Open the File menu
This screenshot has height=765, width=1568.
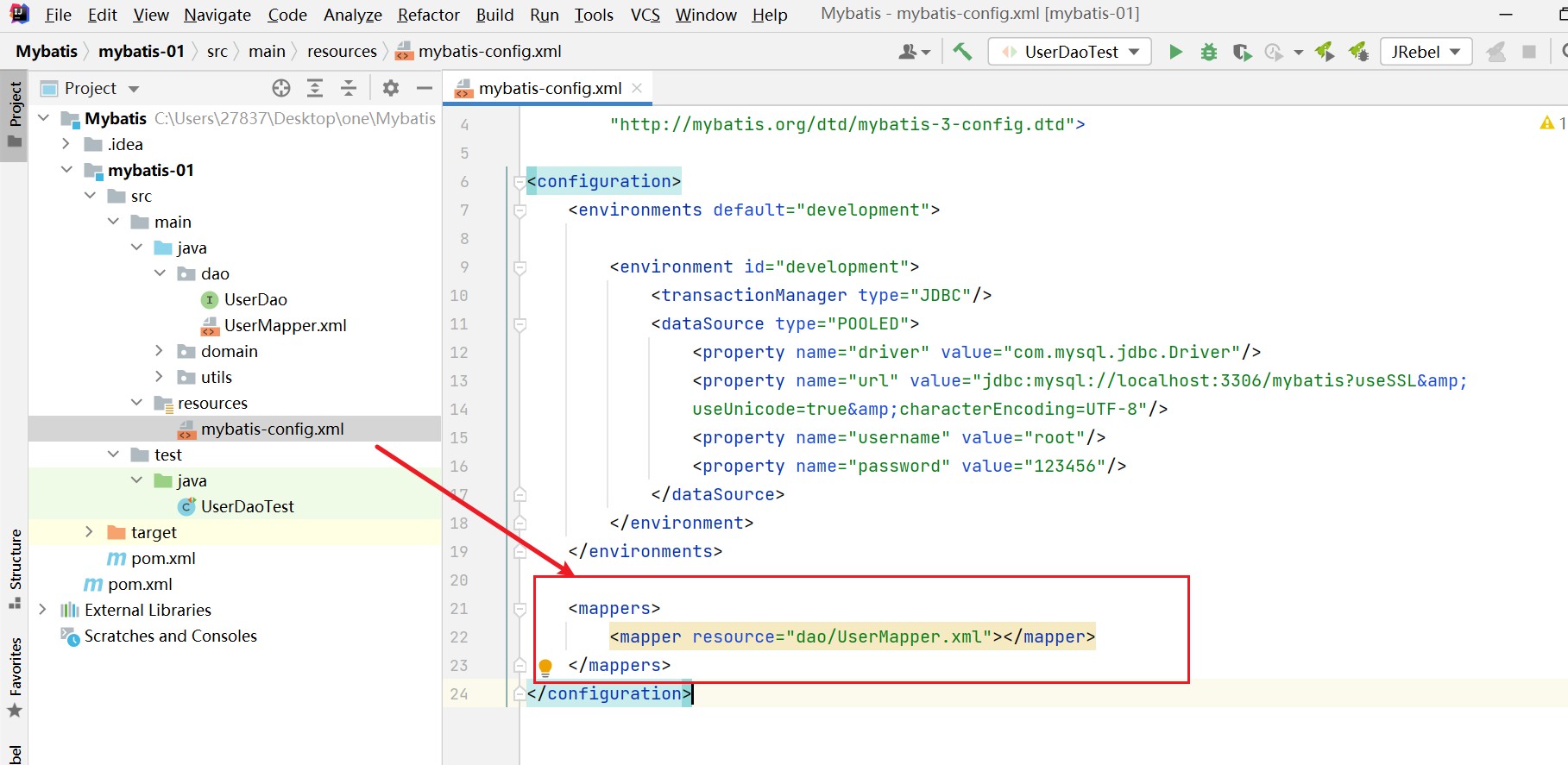58,15
